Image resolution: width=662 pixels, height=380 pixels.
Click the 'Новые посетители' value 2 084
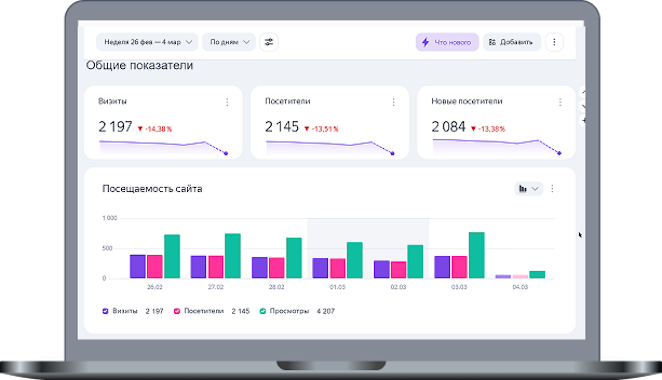pyautogui.click(x=448, y=127)
